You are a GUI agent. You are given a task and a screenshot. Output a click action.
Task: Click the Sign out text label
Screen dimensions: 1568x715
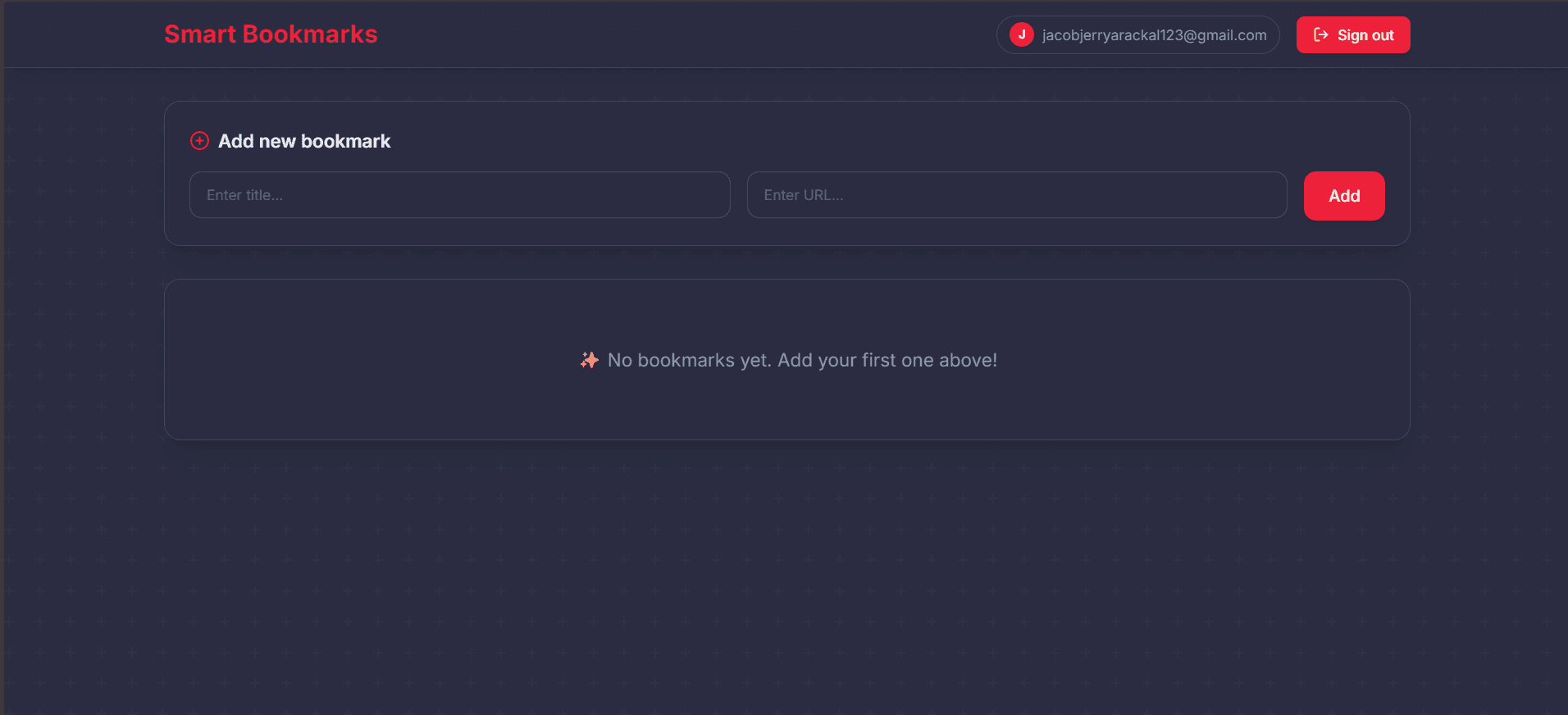(x=1365, y=35)
